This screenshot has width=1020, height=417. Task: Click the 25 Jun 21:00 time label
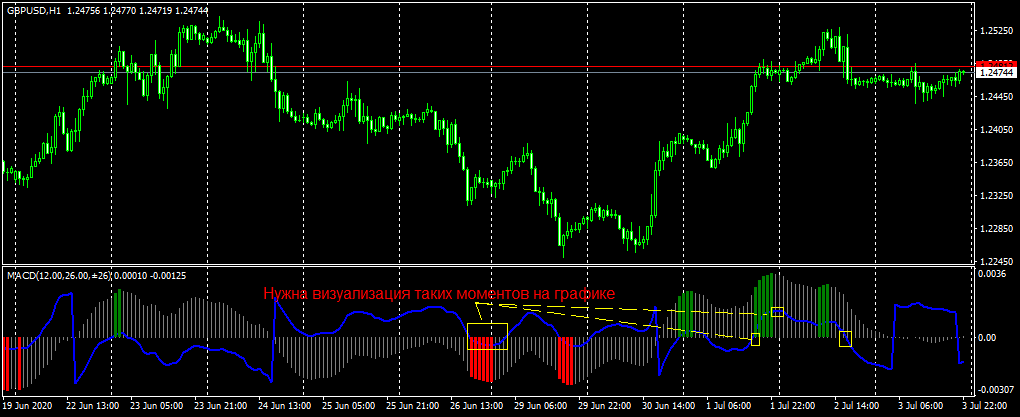(412, 405)
